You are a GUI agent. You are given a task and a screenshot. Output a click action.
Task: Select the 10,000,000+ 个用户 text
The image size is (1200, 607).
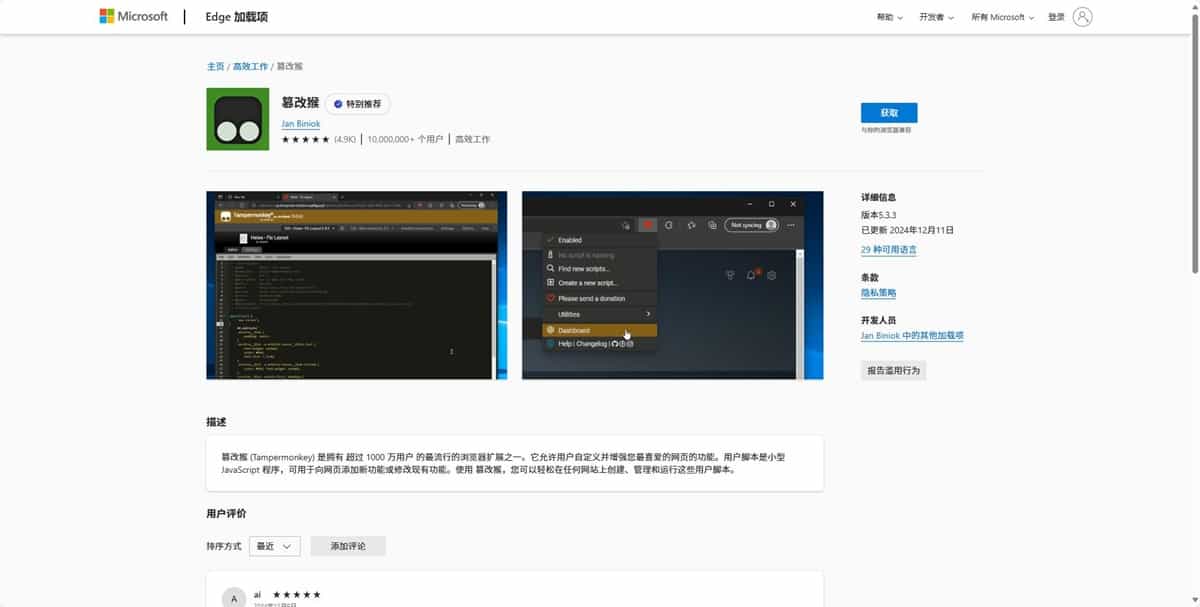pyautogui.click(x=405, y=139)
